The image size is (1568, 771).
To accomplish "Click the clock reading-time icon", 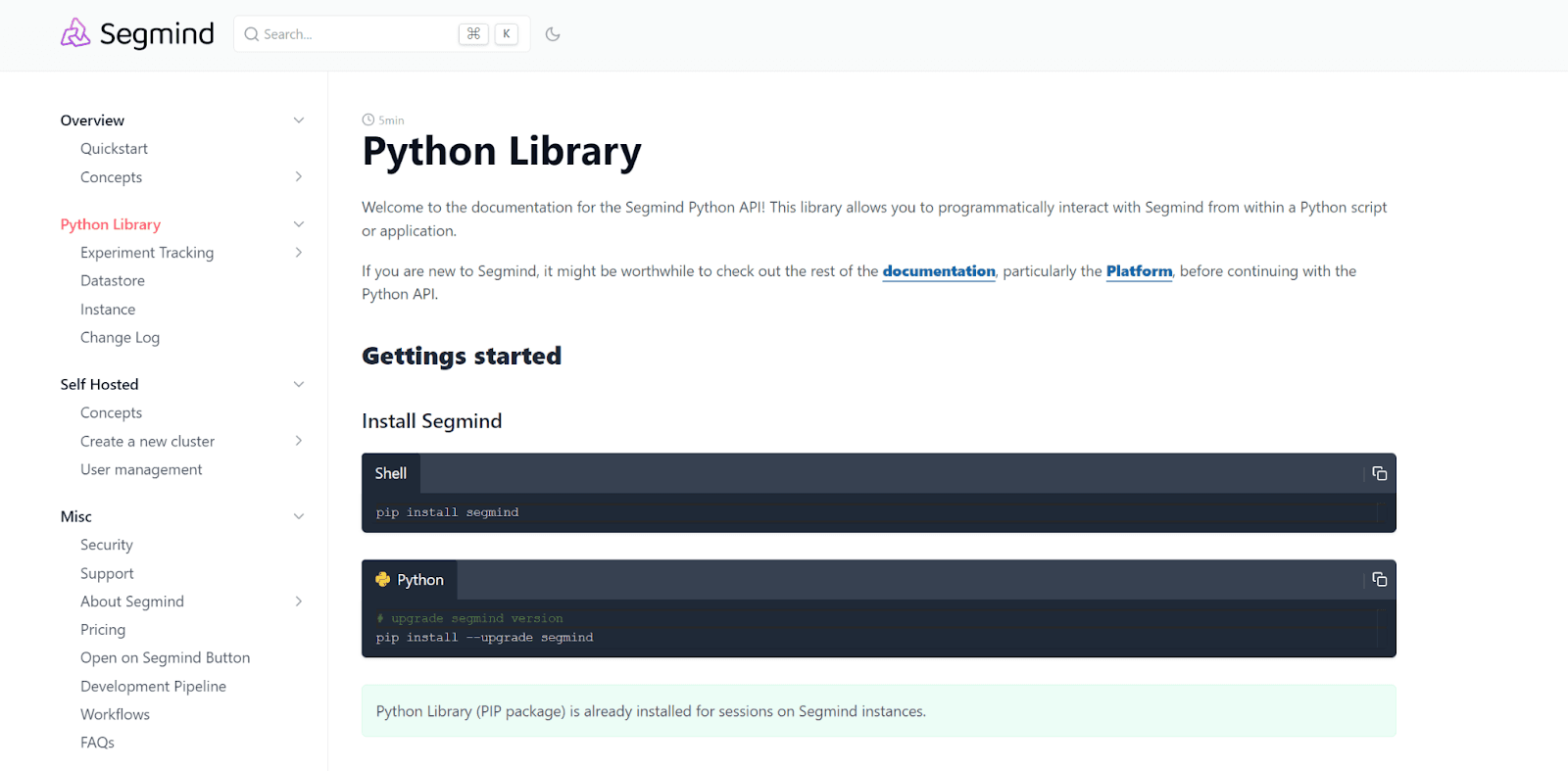I will click(368, 120).
